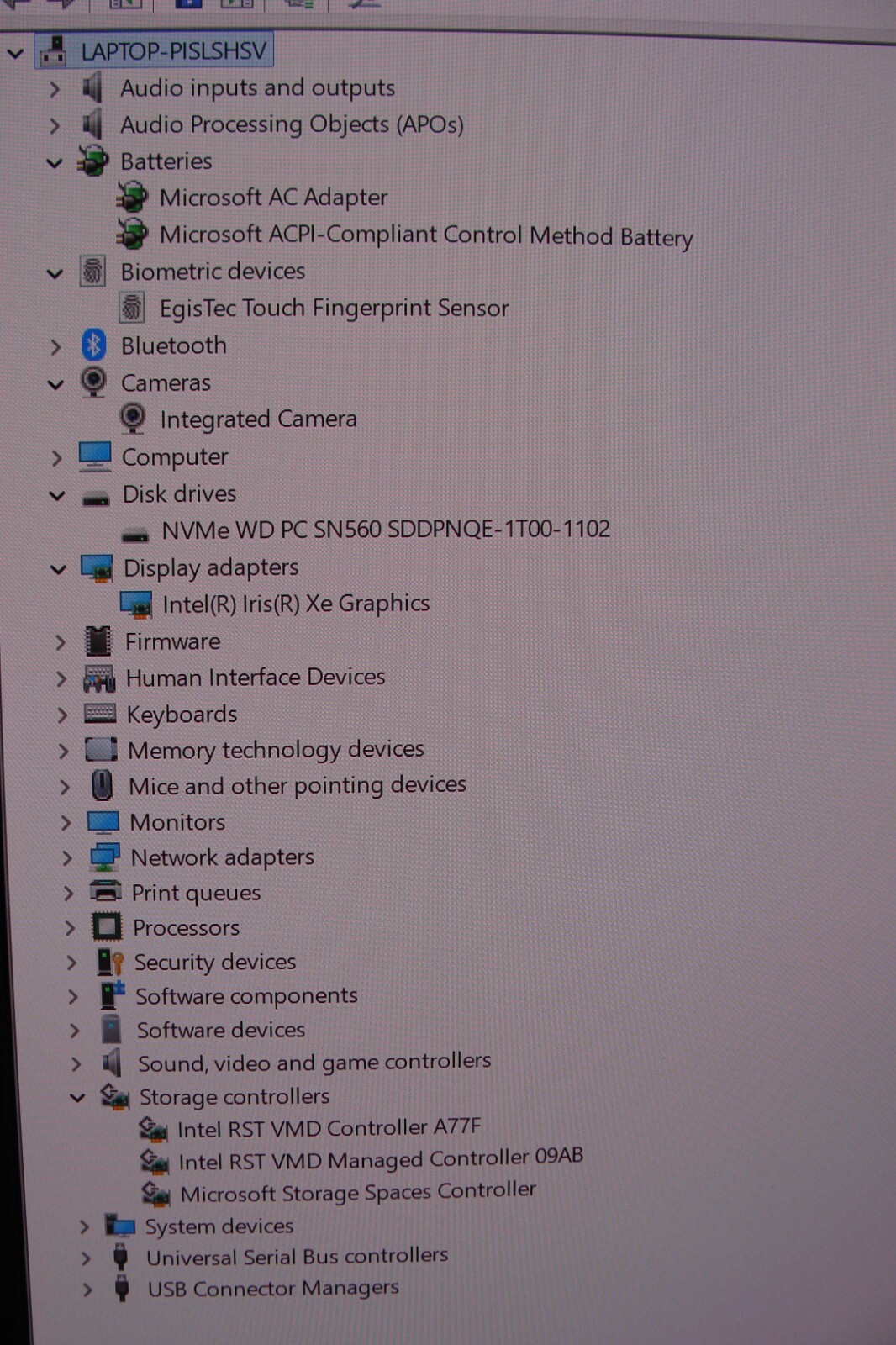Viewport: 896px width, 1345px height.
Task: Select Intel RST VMD Controller A77F
Action: pyautogui.click(x=329, y=1127)
